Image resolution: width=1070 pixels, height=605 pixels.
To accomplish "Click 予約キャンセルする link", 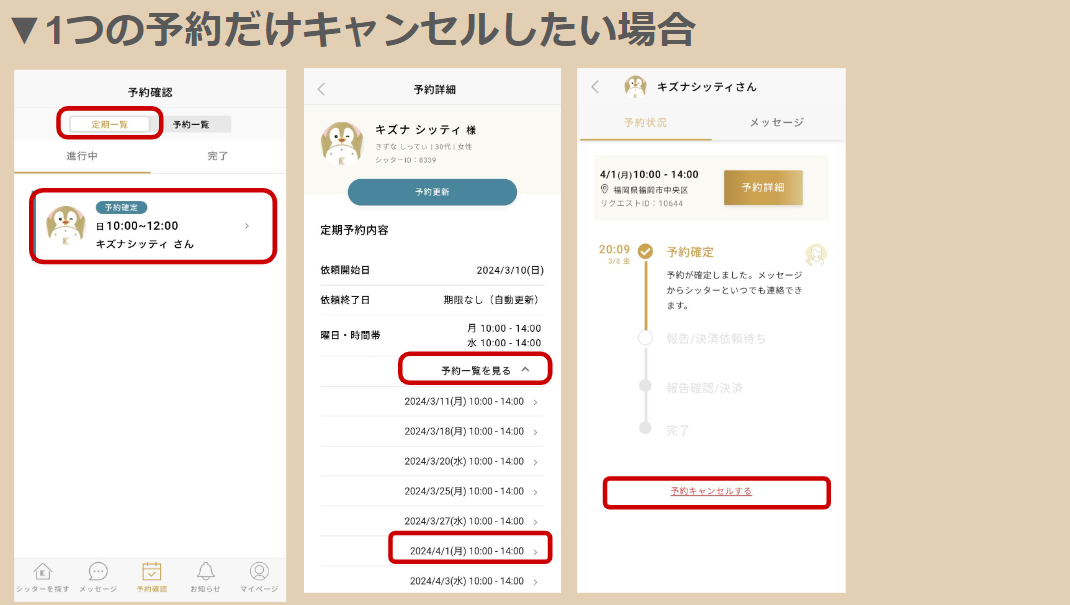I will [711, 491].
